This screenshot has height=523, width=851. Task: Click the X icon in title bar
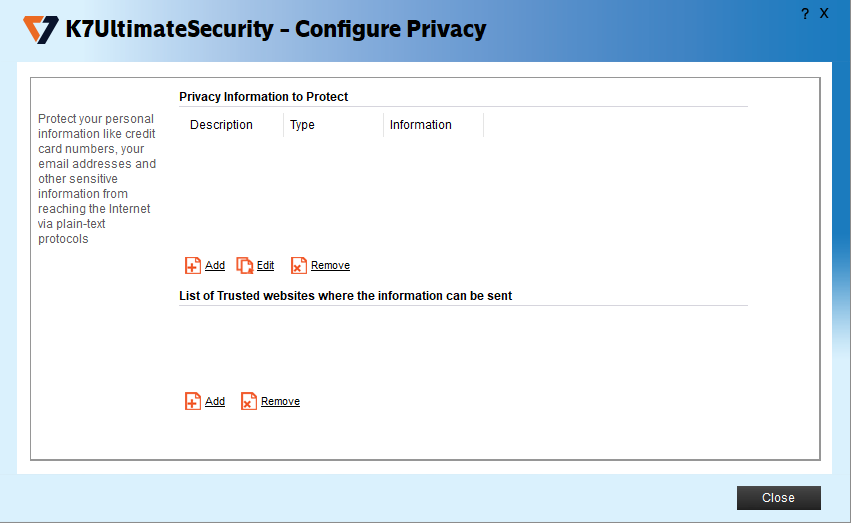tap(824, 14)
